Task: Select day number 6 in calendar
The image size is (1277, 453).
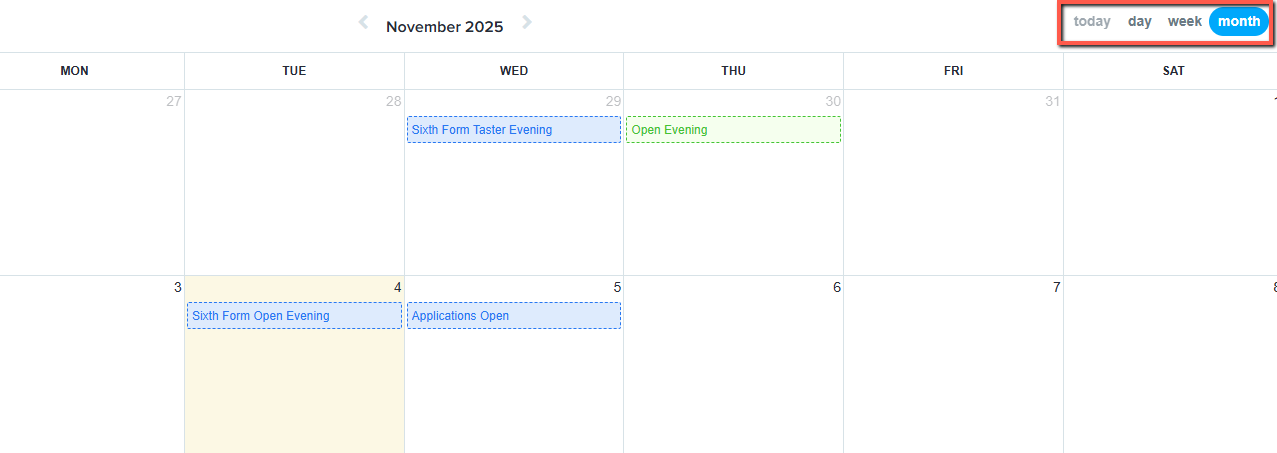Action: (x=837, y=288)
